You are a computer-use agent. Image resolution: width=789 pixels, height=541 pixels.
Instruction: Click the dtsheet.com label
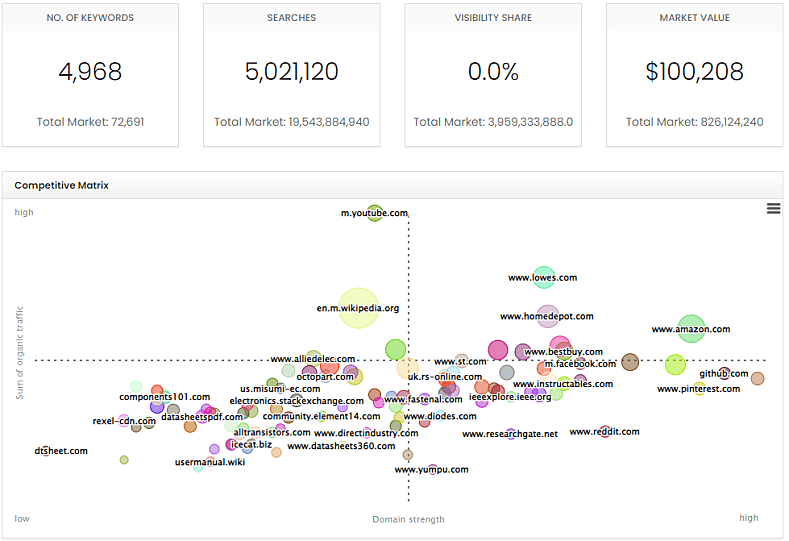61,451
